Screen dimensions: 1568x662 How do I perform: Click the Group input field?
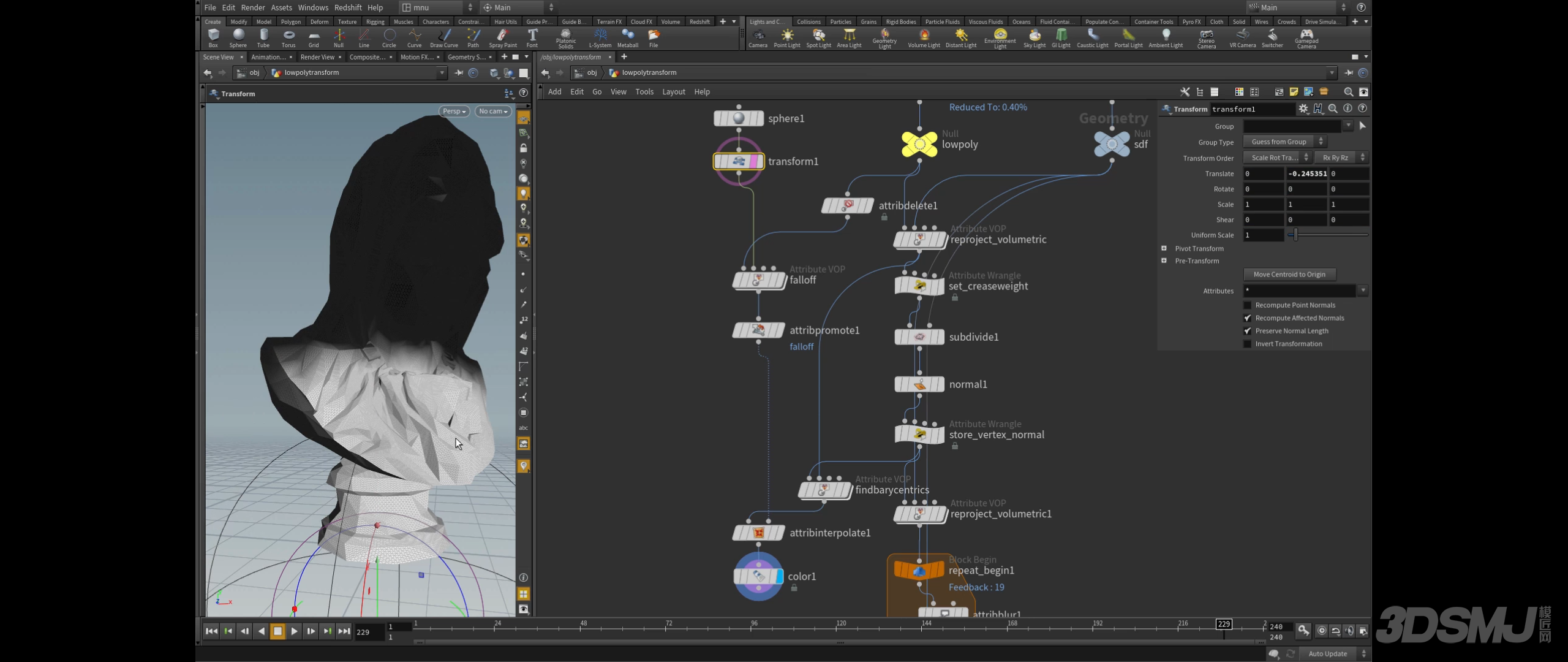click(x=1292, y=126)
